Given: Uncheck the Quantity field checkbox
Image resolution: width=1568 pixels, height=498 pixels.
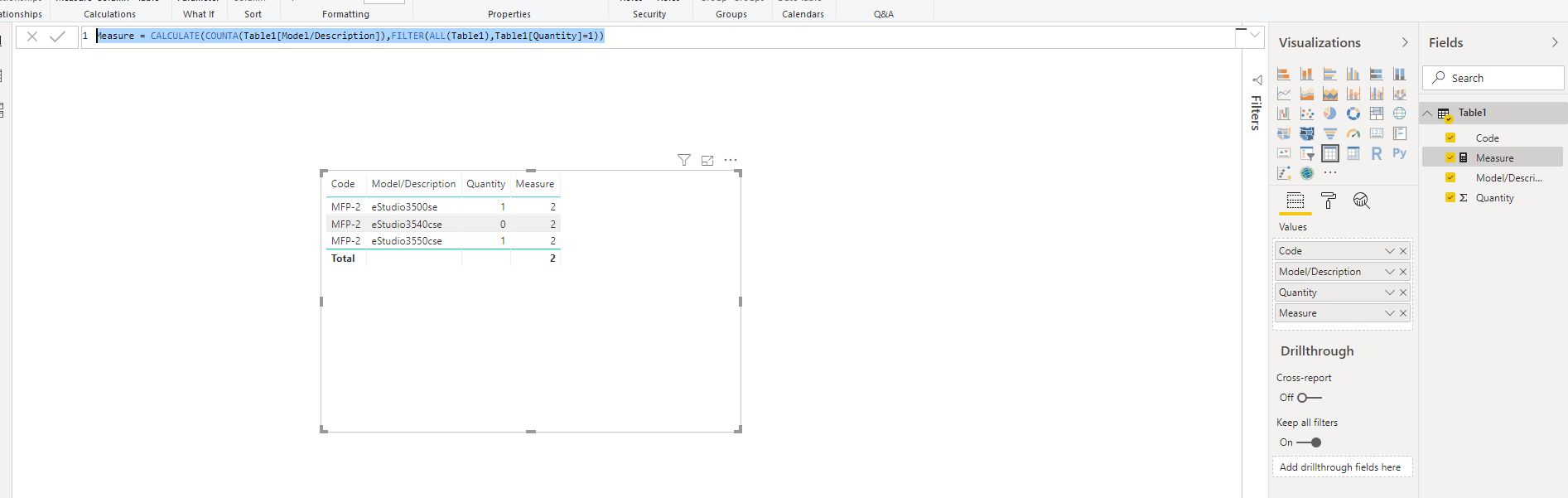Looking at the screenshot, I should 1450,197.
